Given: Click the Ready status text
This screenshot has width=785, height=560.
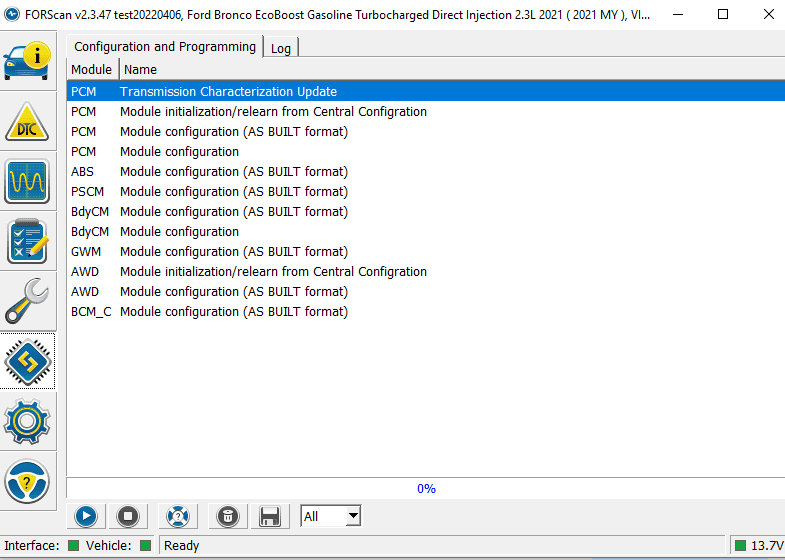Looking at the screenshot, I should pyautogui.click(x=182, y=545).
